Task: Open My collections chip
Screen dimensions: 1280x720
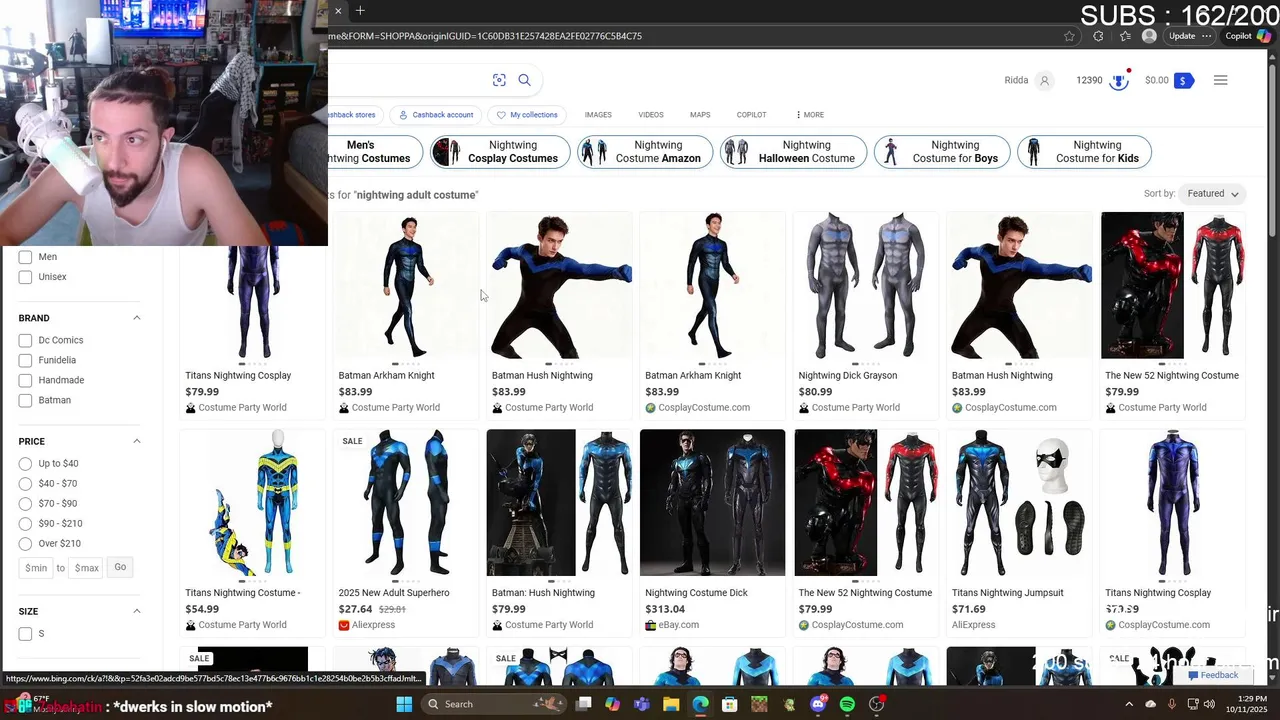Action: click(527, 115)
